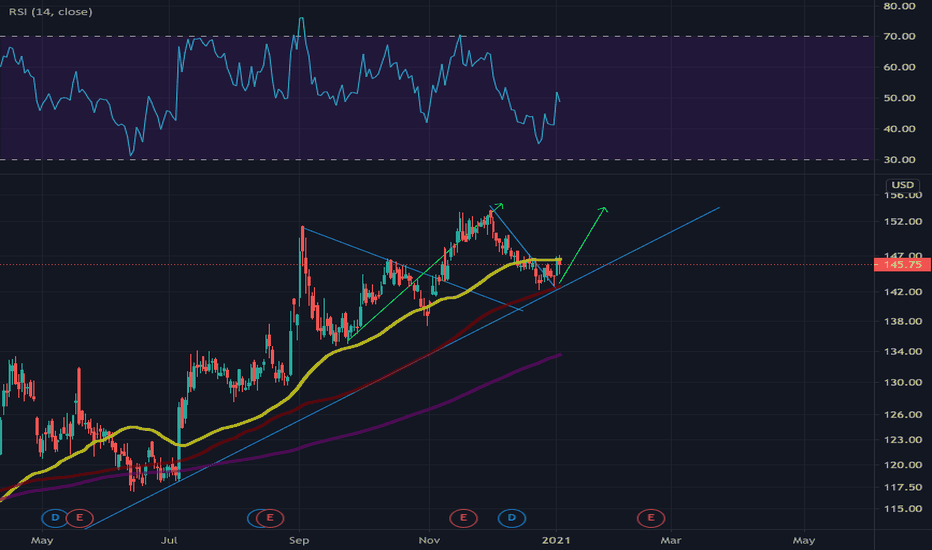Click the 138.00 price axis label

[x=902, y=322]
